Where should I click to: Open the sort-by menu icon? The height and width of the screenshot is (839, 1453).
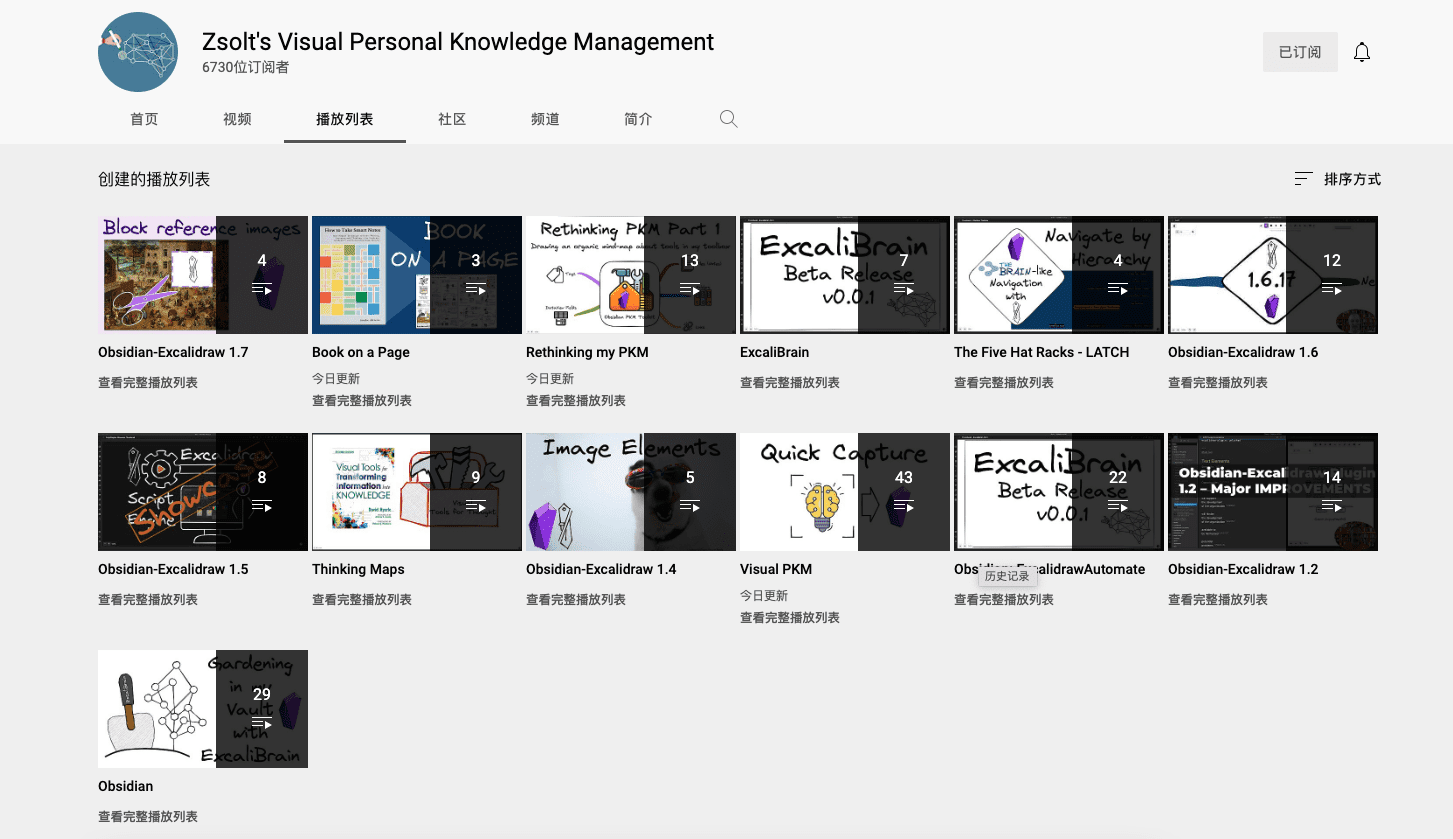[x=1303, y=179]
